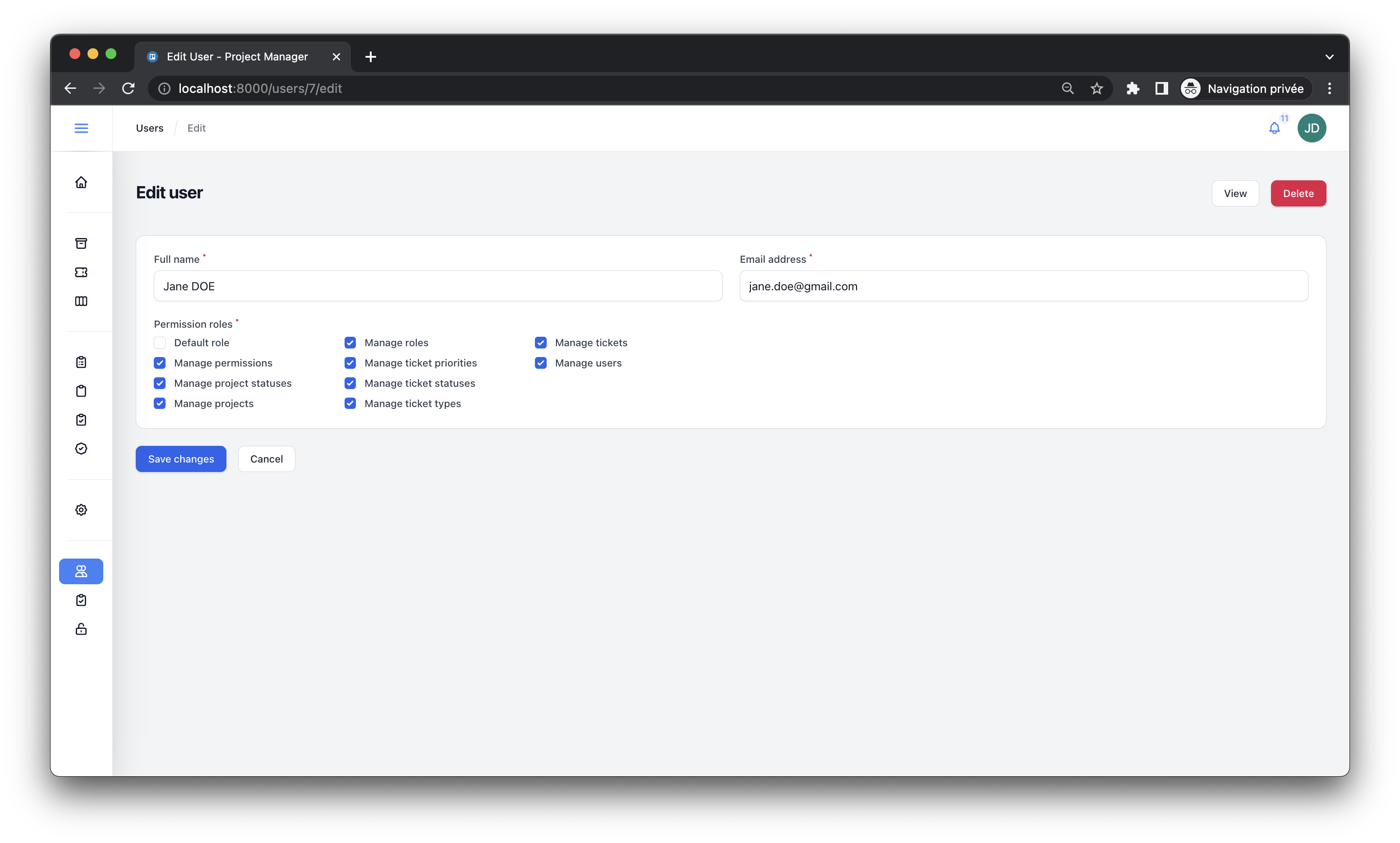Click the home icon in sidebar
The height and width of the screenshot is (843, 1400).
81,182
